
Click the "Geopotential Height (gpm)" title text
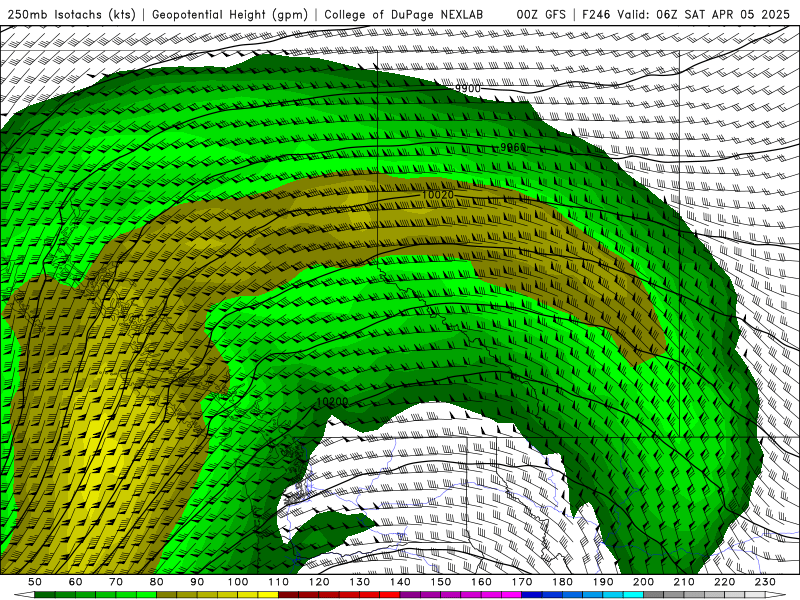click(230, 15)
